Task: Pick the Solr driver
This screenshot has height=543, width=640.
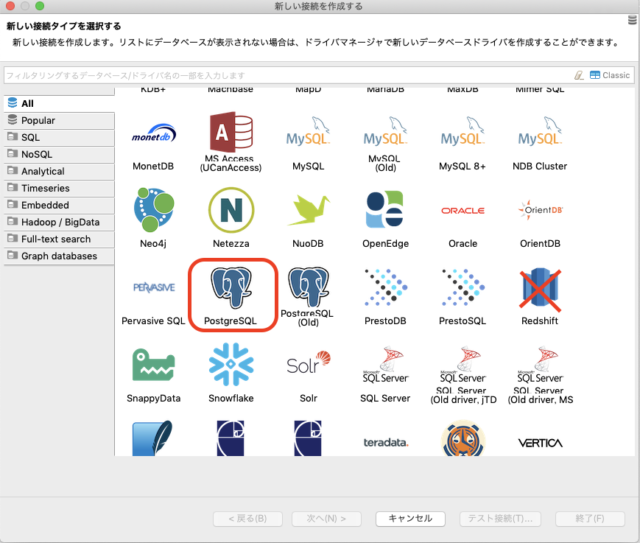Action: tap(308, 363)
